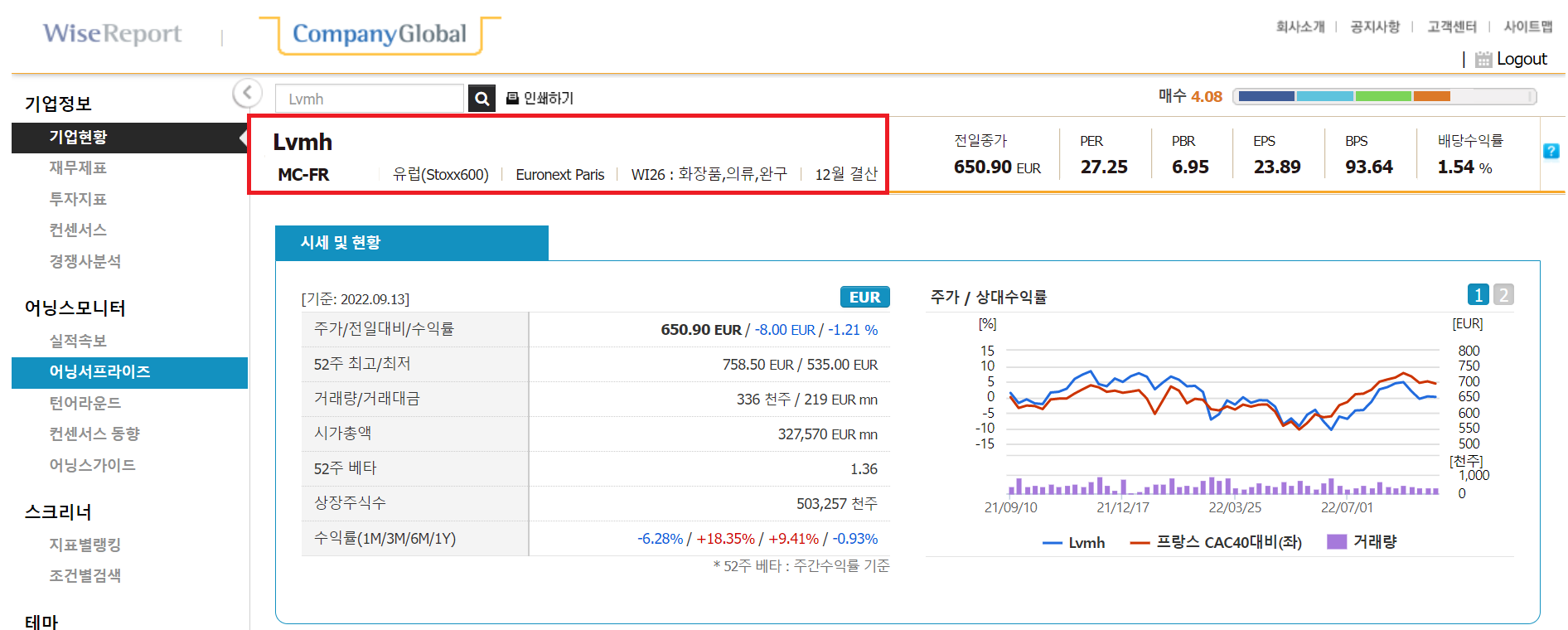Click the blue Lvmh legend line
The width and height of the screenshot is (1568, 630).
click(1052, 543)
